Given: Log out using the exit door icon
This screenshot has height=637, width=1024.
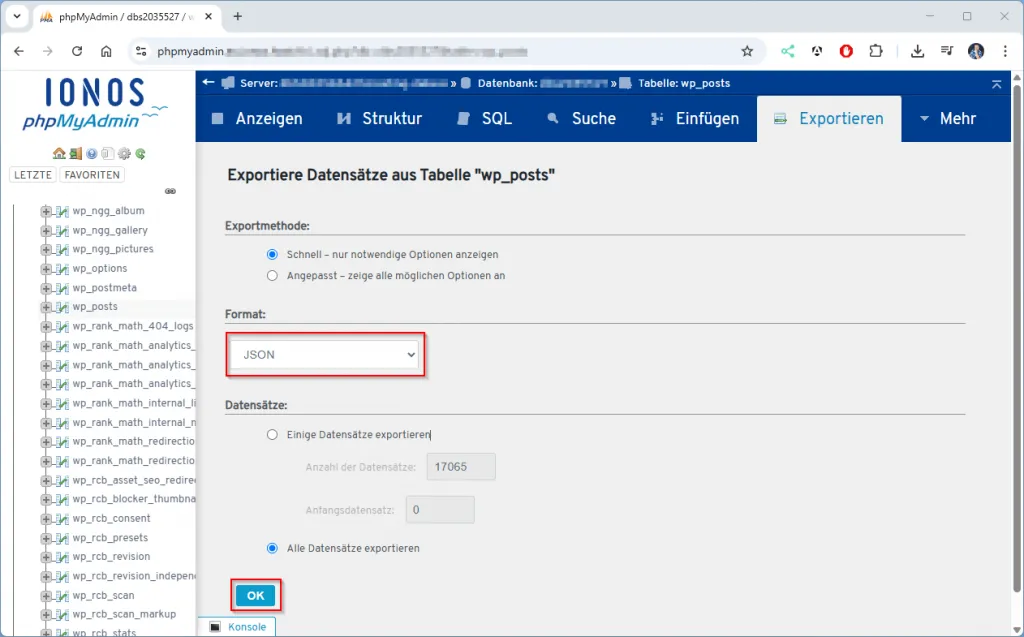Looking at the screenshot, I should click(75, 153).
